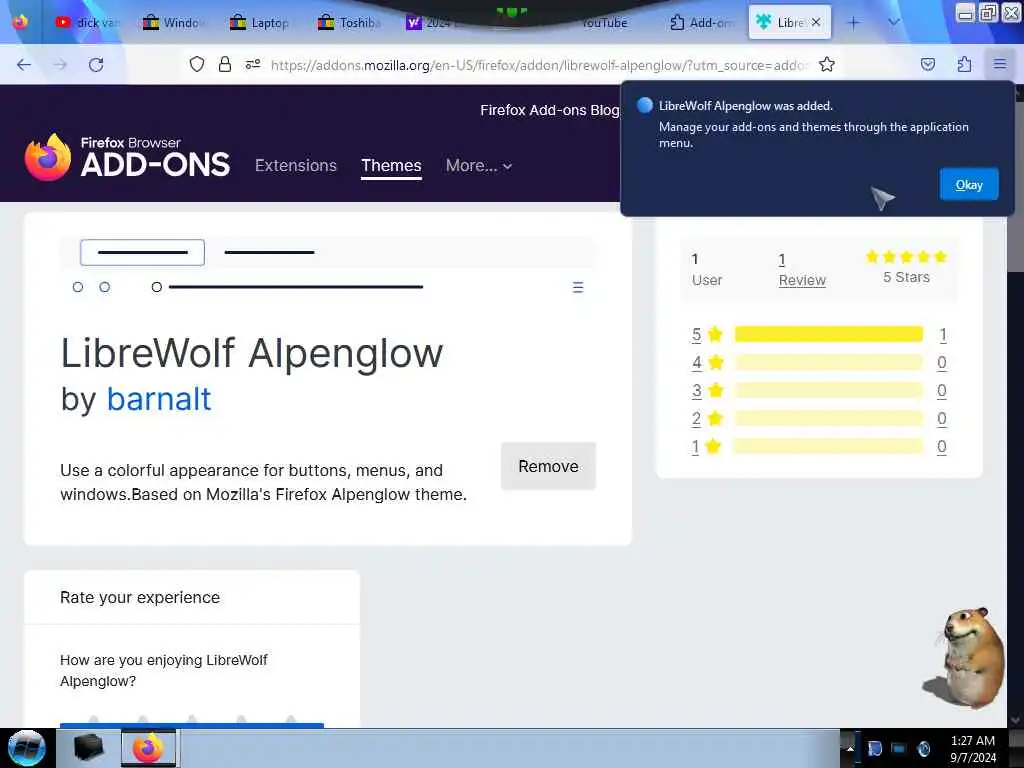Open the Firefox application hamburger menu
The image size is (1024, 768).
[1000, 64]
